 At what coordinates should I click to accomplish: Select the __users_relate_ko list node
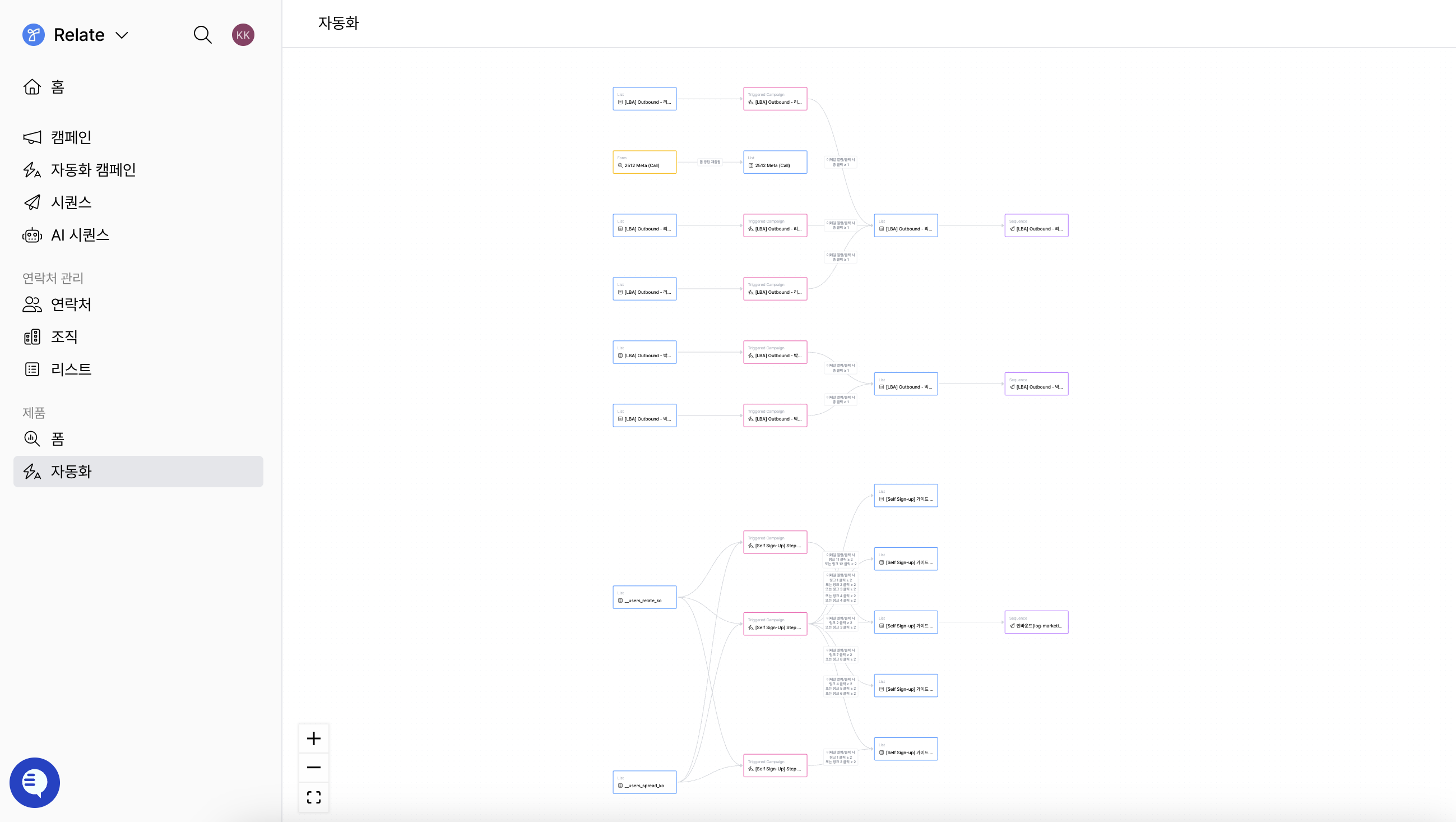coord(644,597)
